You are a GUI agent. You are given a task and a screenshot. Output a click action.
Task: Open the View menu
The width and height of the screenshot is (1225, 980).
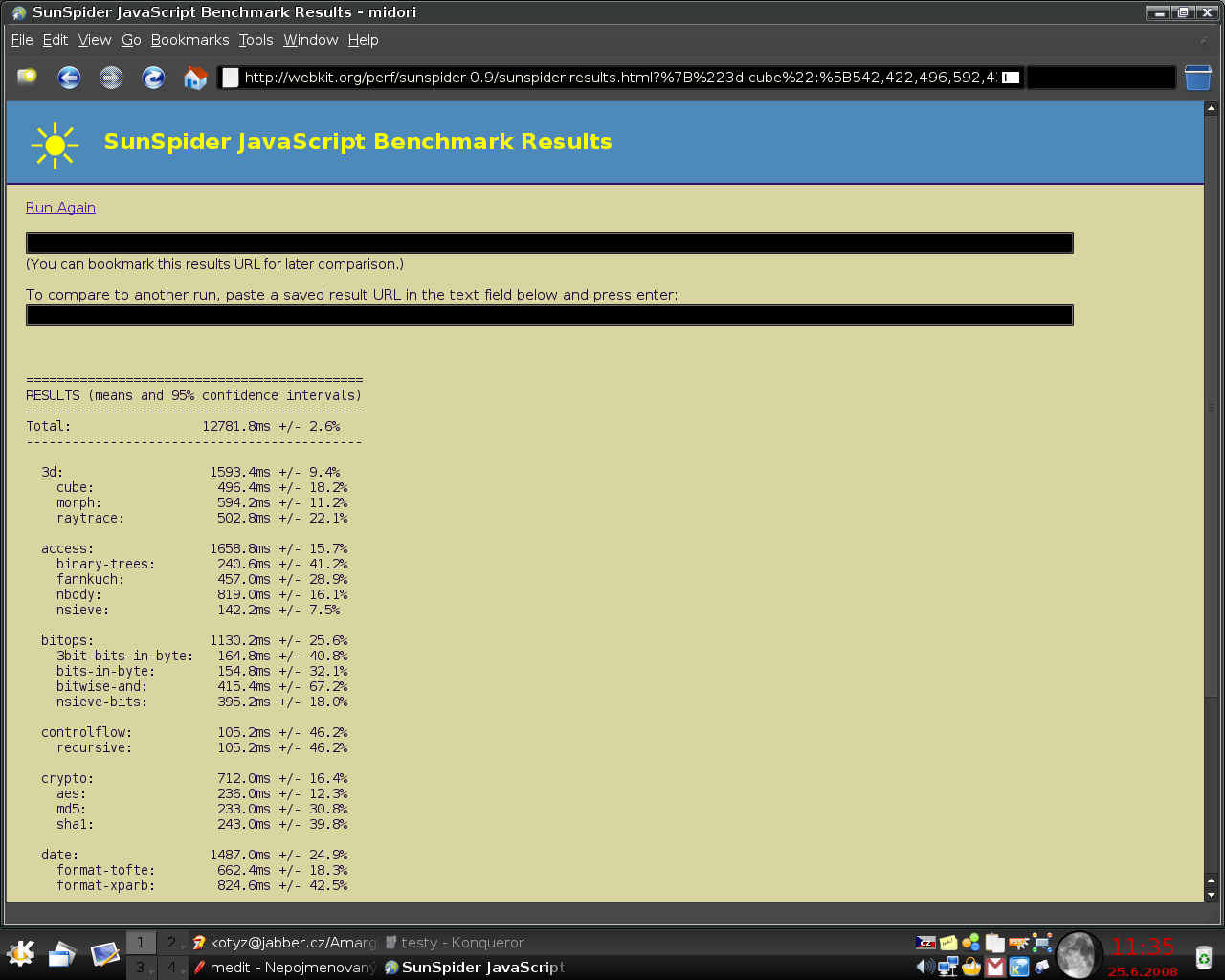tap(95, 40)
